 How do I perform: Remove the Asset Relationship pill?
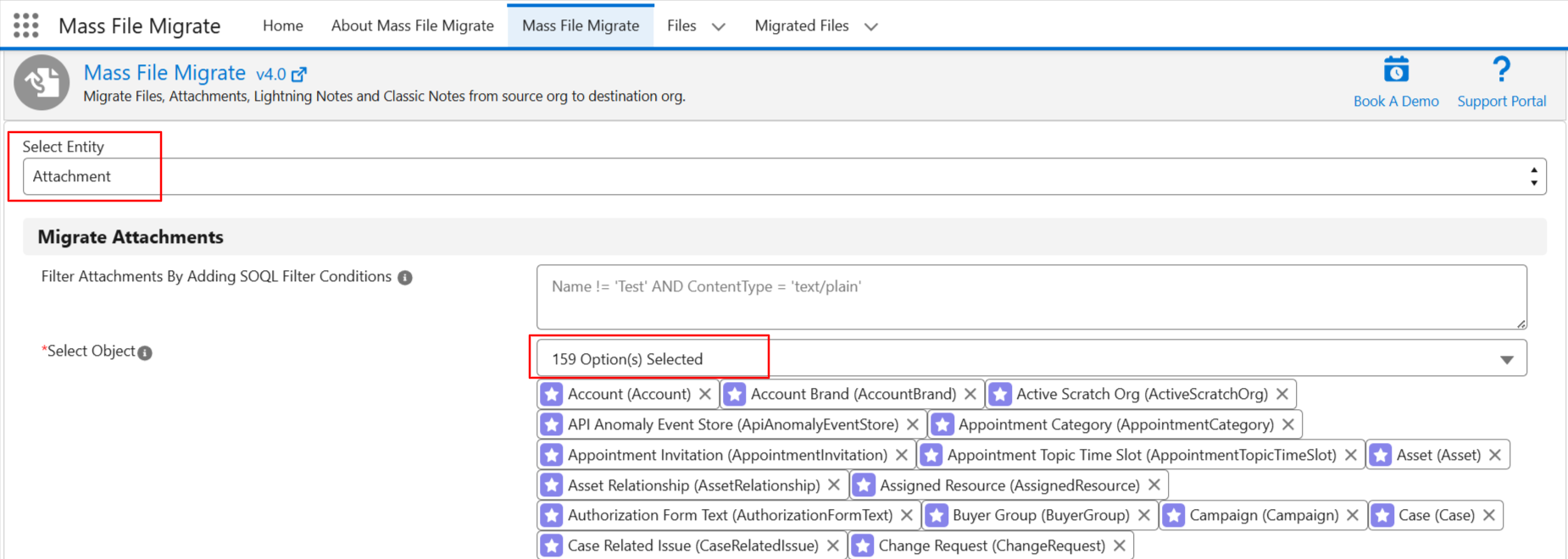point(834,484)
